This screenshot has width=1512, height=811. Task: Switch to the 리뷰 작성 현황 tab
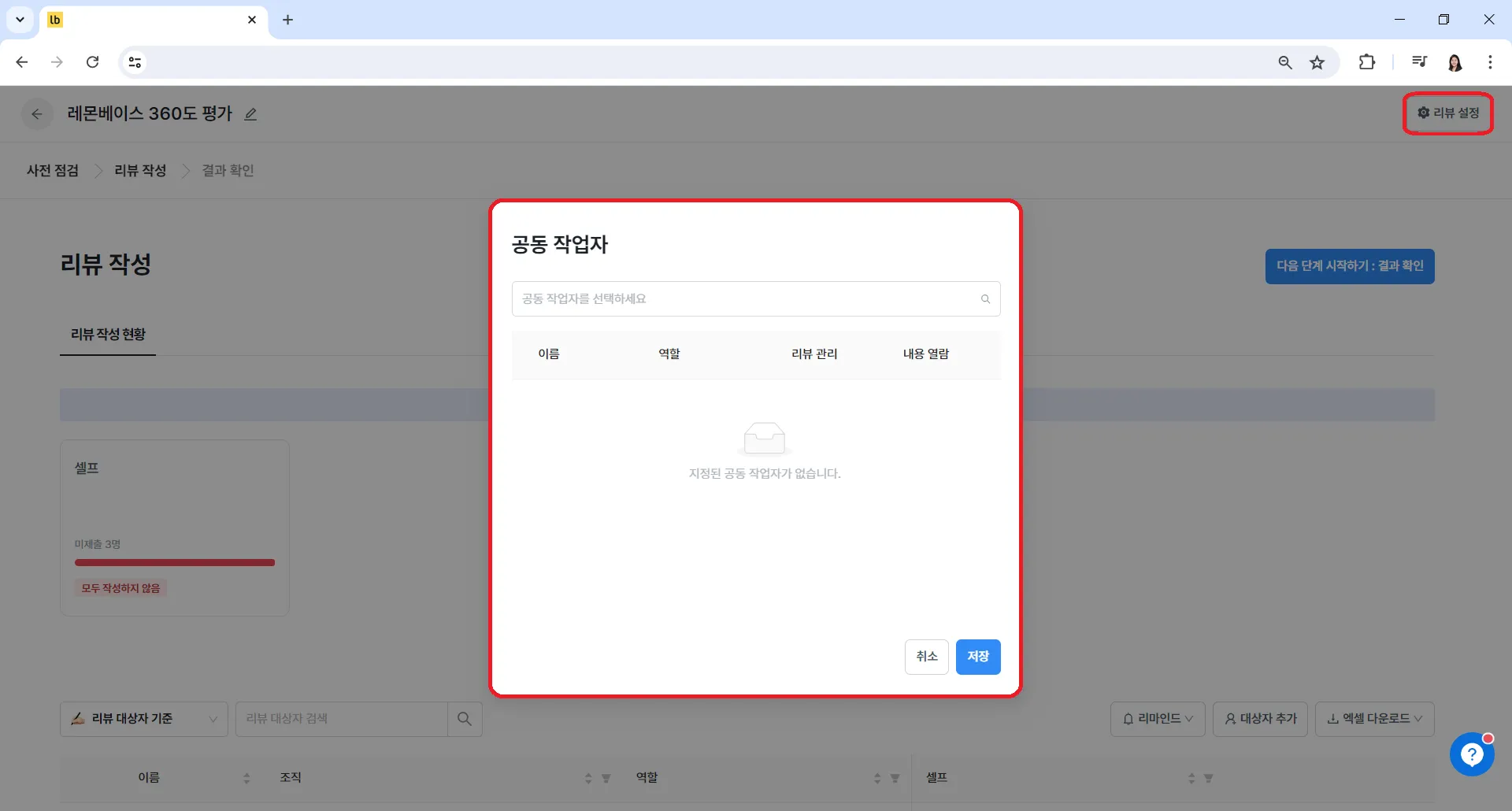coord(108,335)
